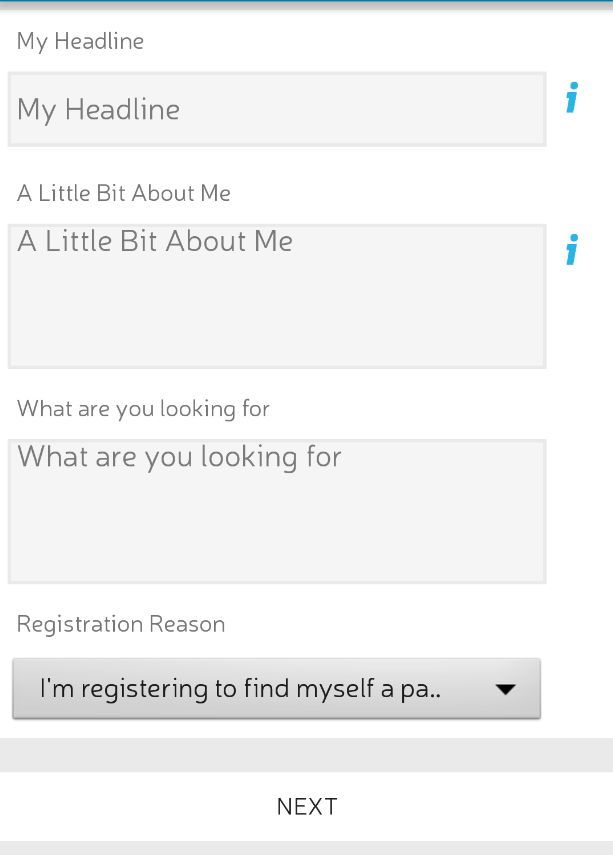
Task: Tap the info icon beside My Headline
Action: [572, 100]
